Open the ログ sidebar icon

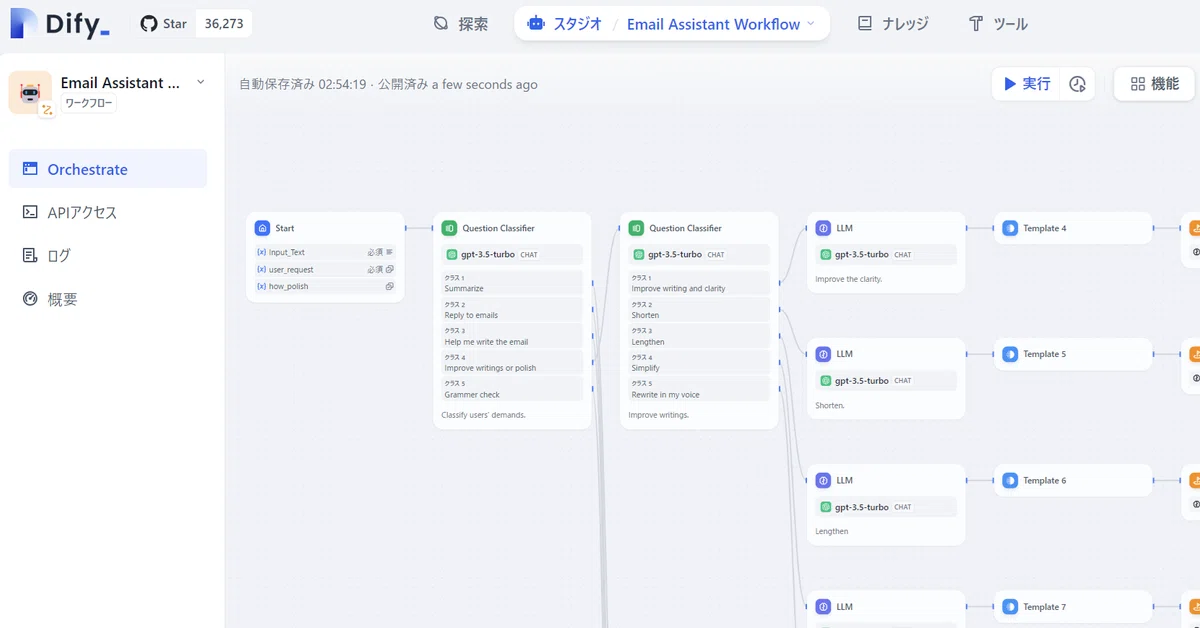[30, 255]
